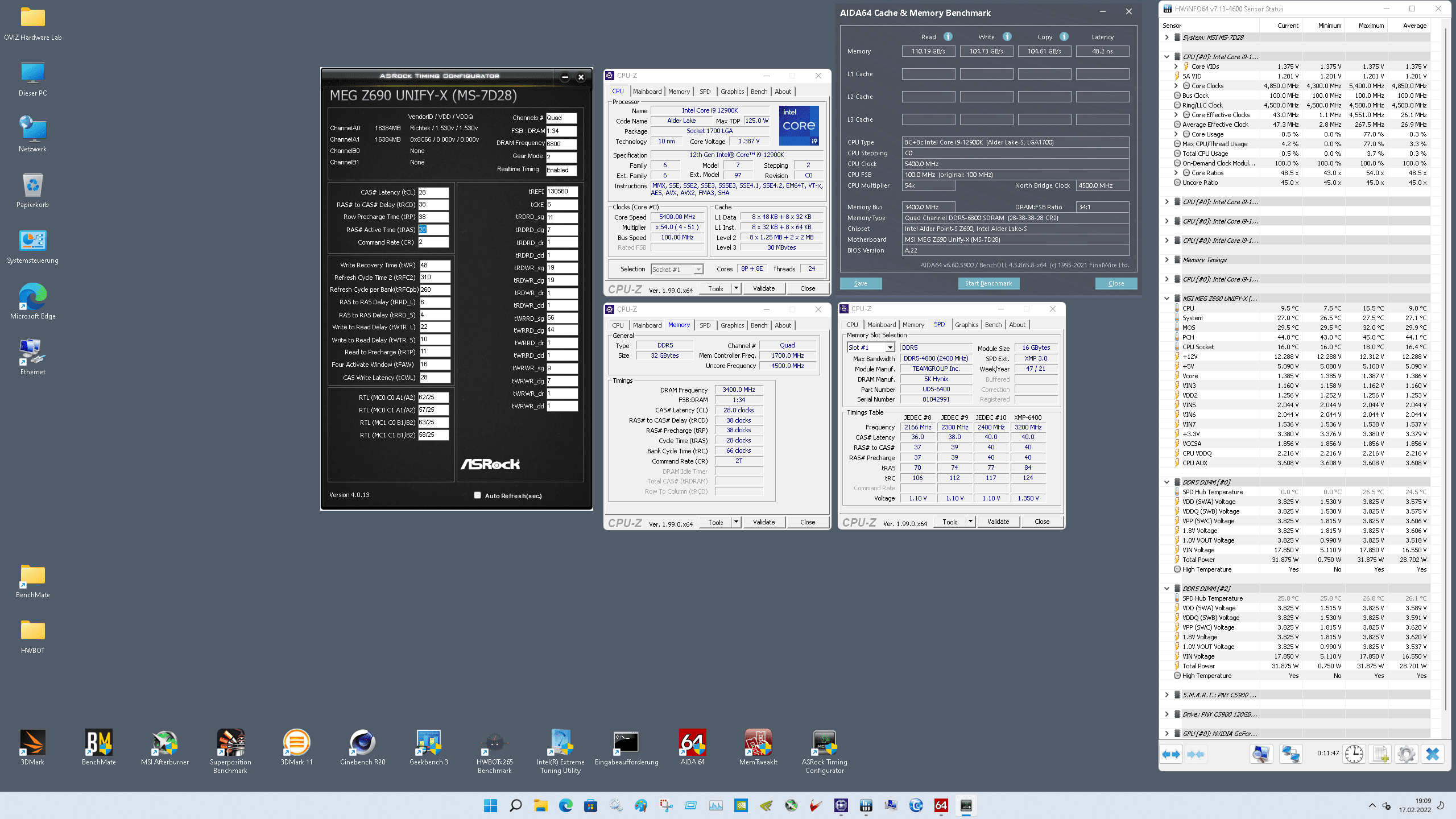Click AIDA64 red 64 taskbar icon
Image resolution: width=1456 pixels, height=819 pixels.
point(941,805)
